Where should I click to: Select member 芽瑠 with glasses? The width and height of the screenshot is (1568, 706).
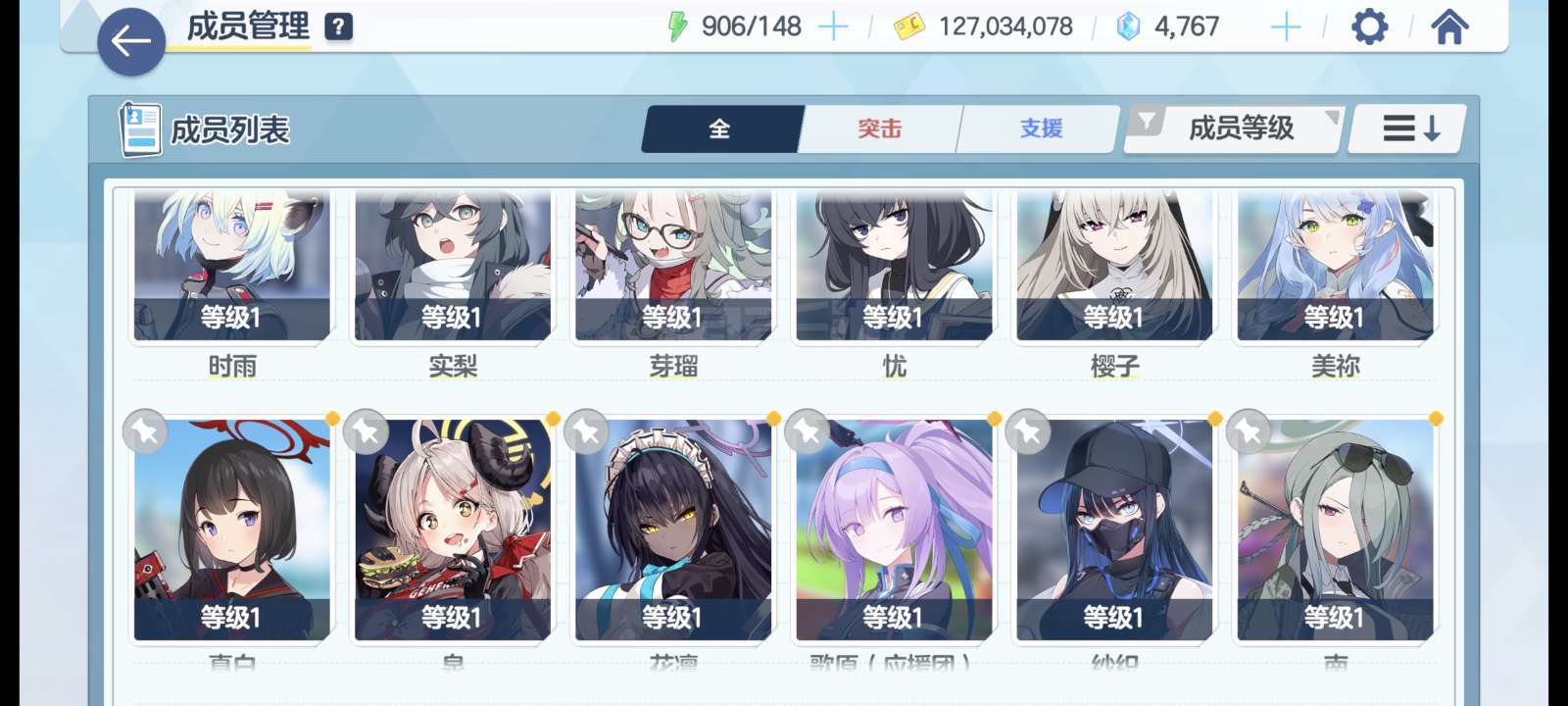coord(673,267)
